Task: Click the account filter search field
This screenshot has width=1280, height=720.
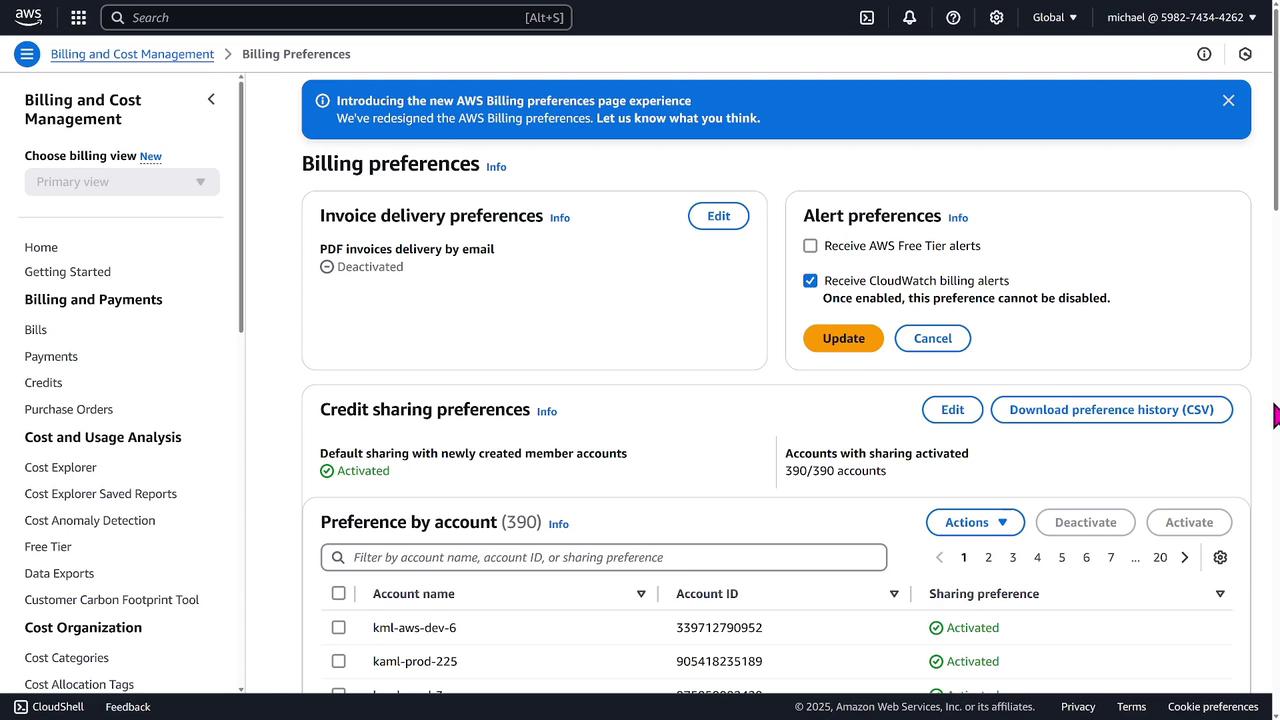Action: pyautogui.click(x=604, y=557)
